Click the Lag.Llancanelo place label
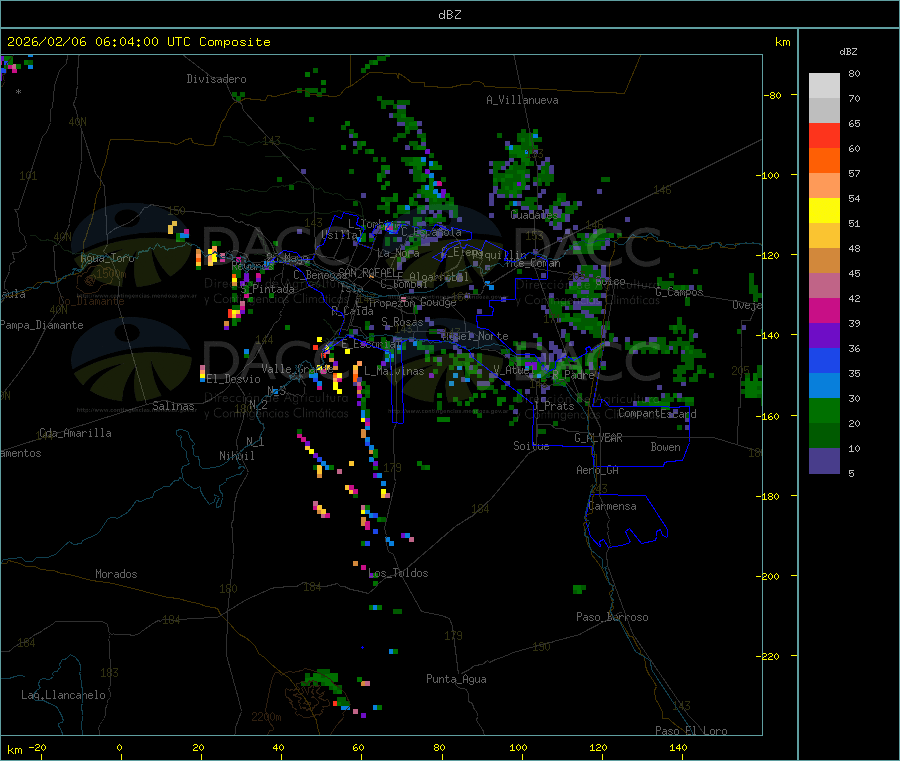 click(x=64, y=695)
